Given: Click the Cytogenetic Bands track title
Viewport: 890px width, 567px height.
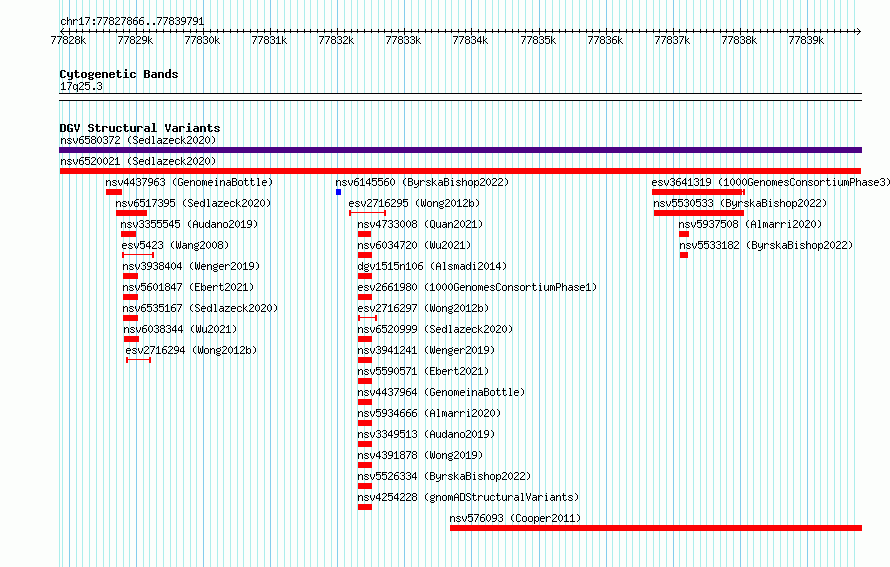Looking at the screenshot, I should pyautogui.click(x=119, y=74).
